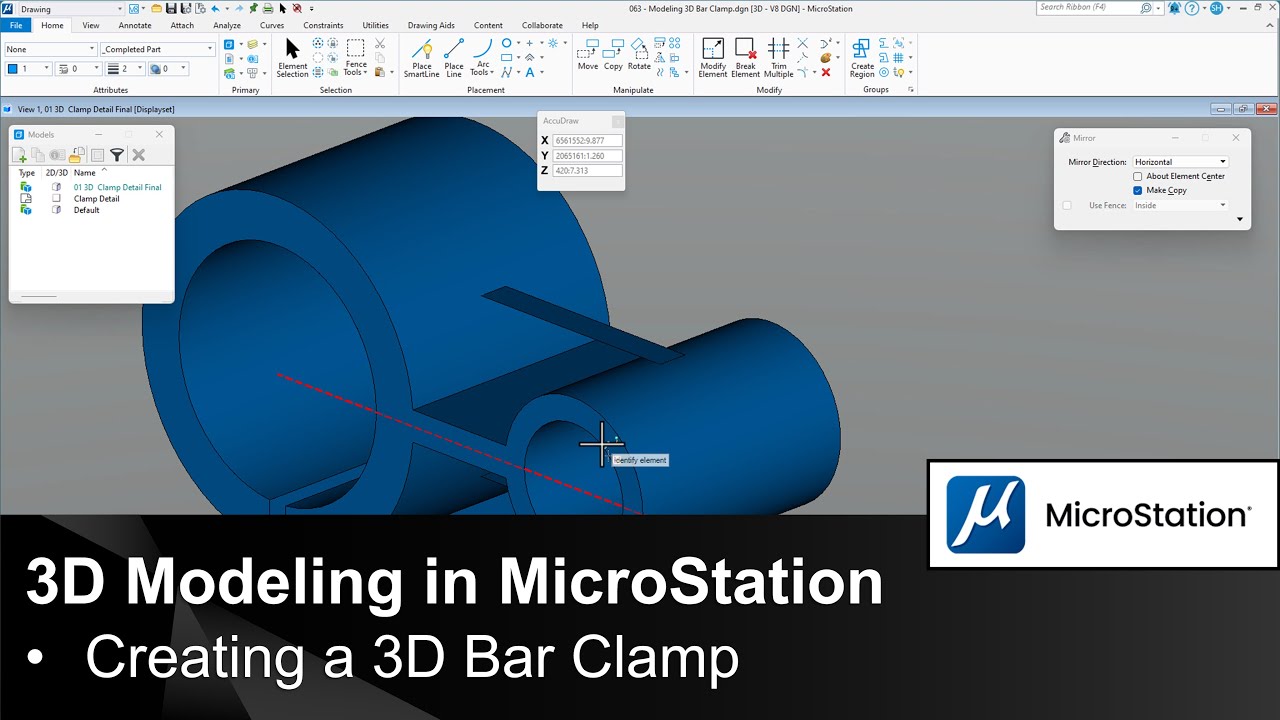Open the Use Fence 'Inside' dropdown
This screenshot has width=1280, height=720.
point(1180,205)
